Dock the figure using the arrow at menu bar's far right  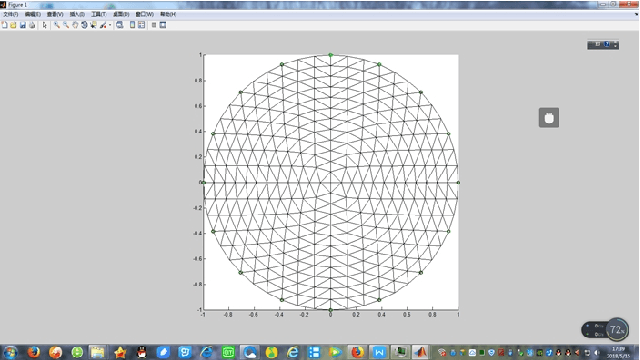[636, 14]
